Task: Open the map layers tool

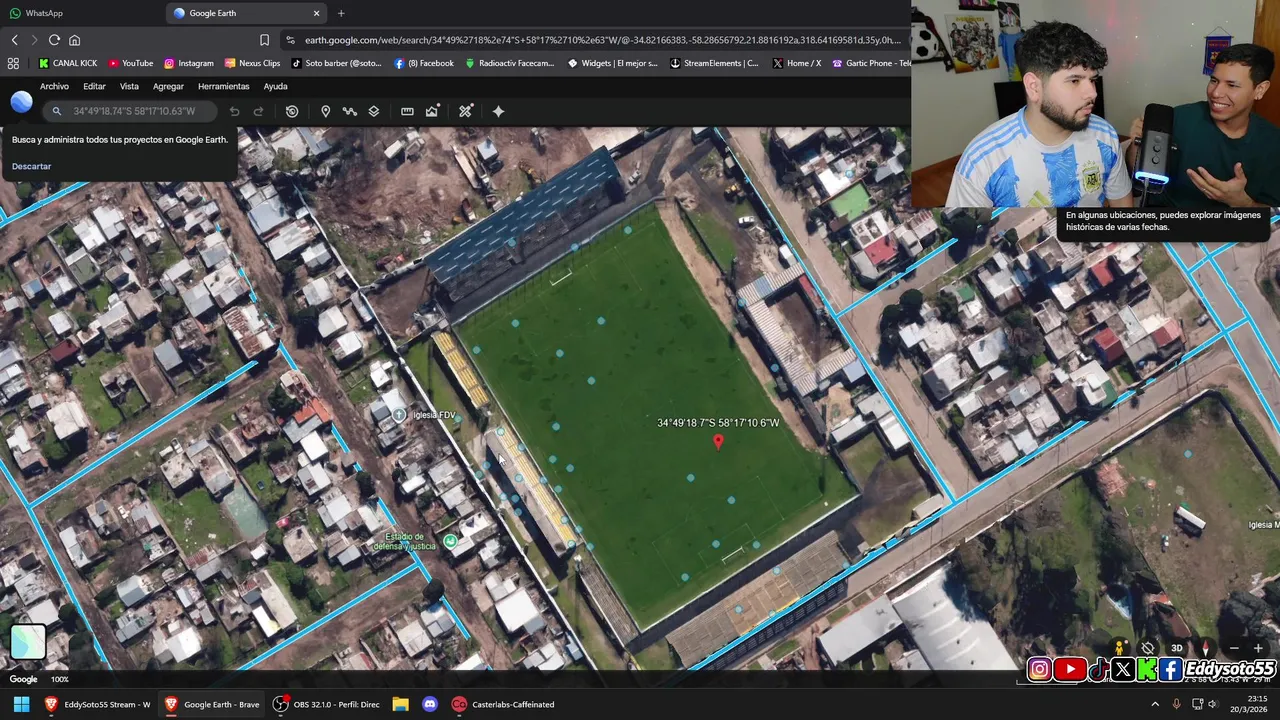Action: click(373, 111)
